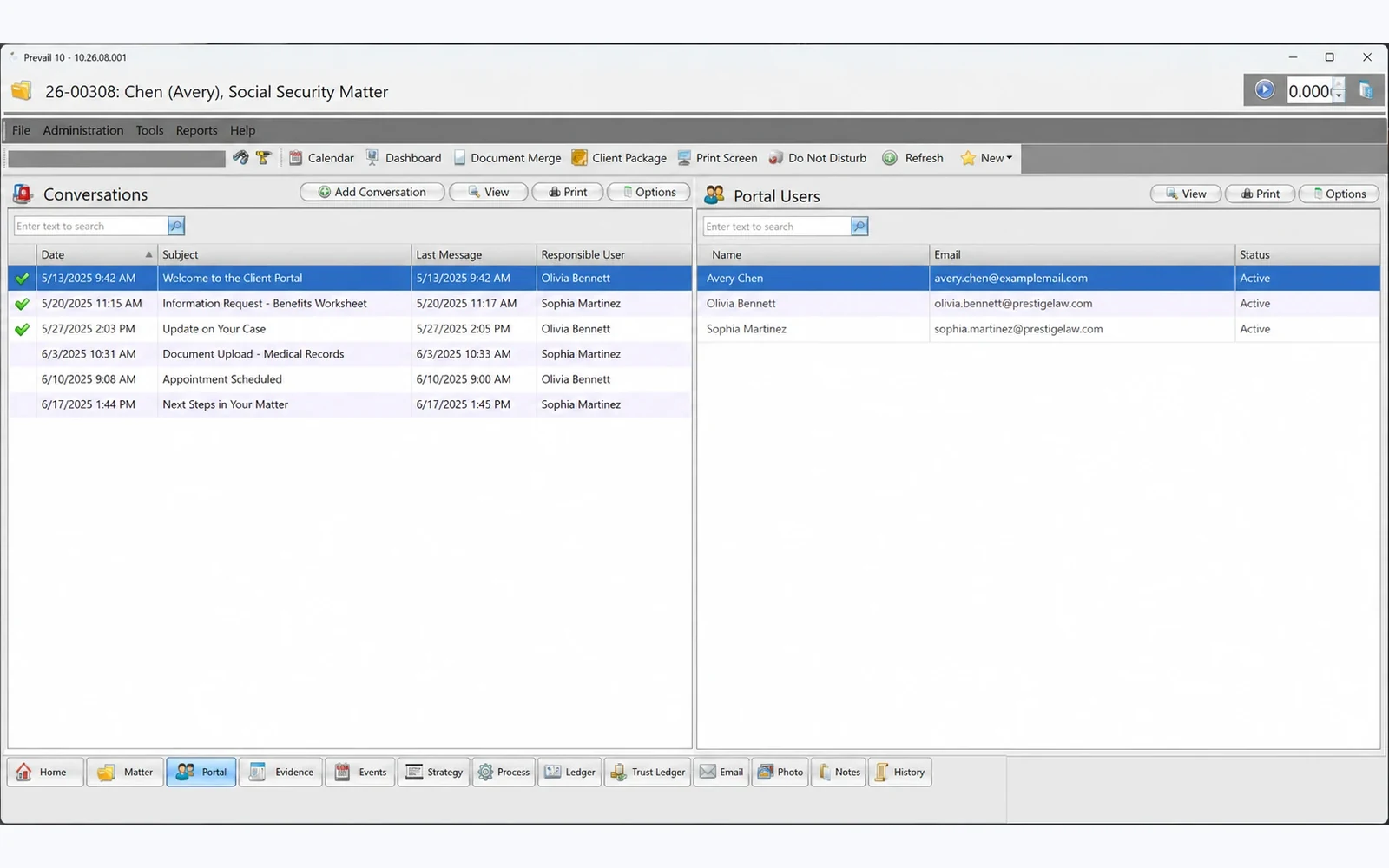This screenshot has height=868, width=1389.
Task: Launch Document Merge from the toolbar
Action: tap(507, 158)
